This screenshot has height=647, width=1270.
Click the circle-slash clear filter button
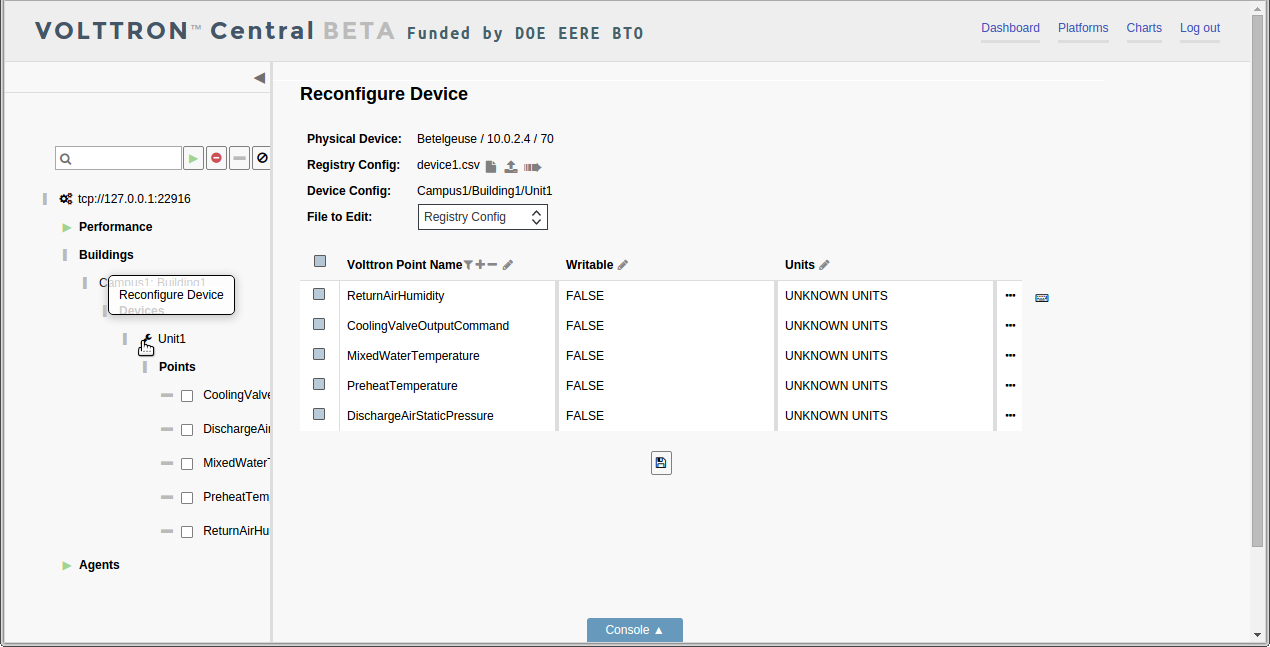tap(262, 158)
